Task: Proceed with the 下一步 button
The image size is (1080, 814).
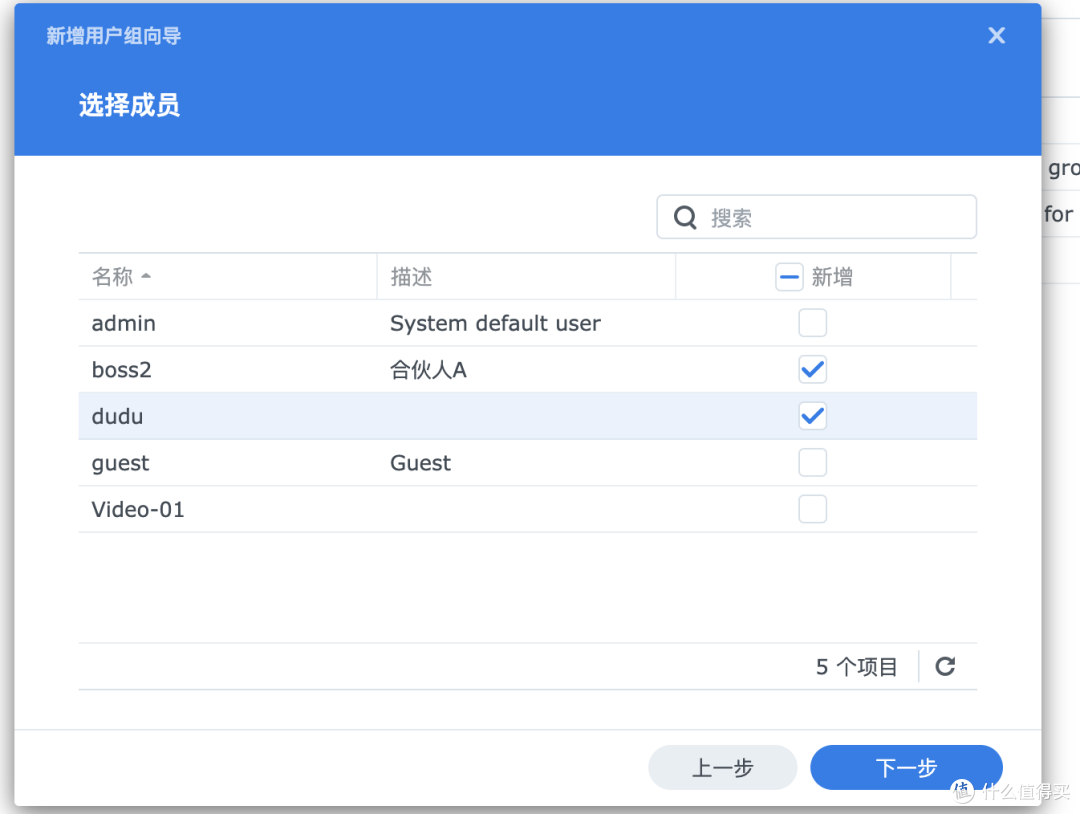Action: pyautogui.click(x=906, y=767)
